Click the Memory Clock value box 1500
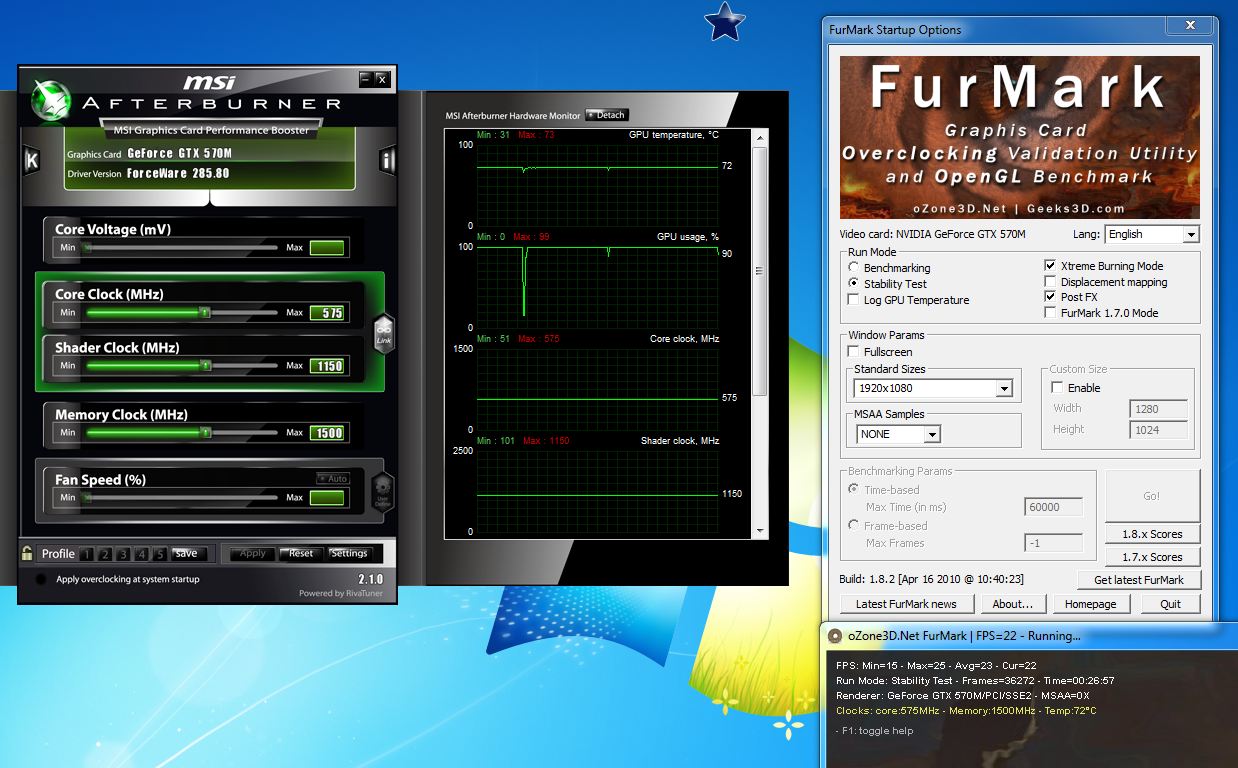The height and width of the screenshot is (768, 1238). pos(328,433)
